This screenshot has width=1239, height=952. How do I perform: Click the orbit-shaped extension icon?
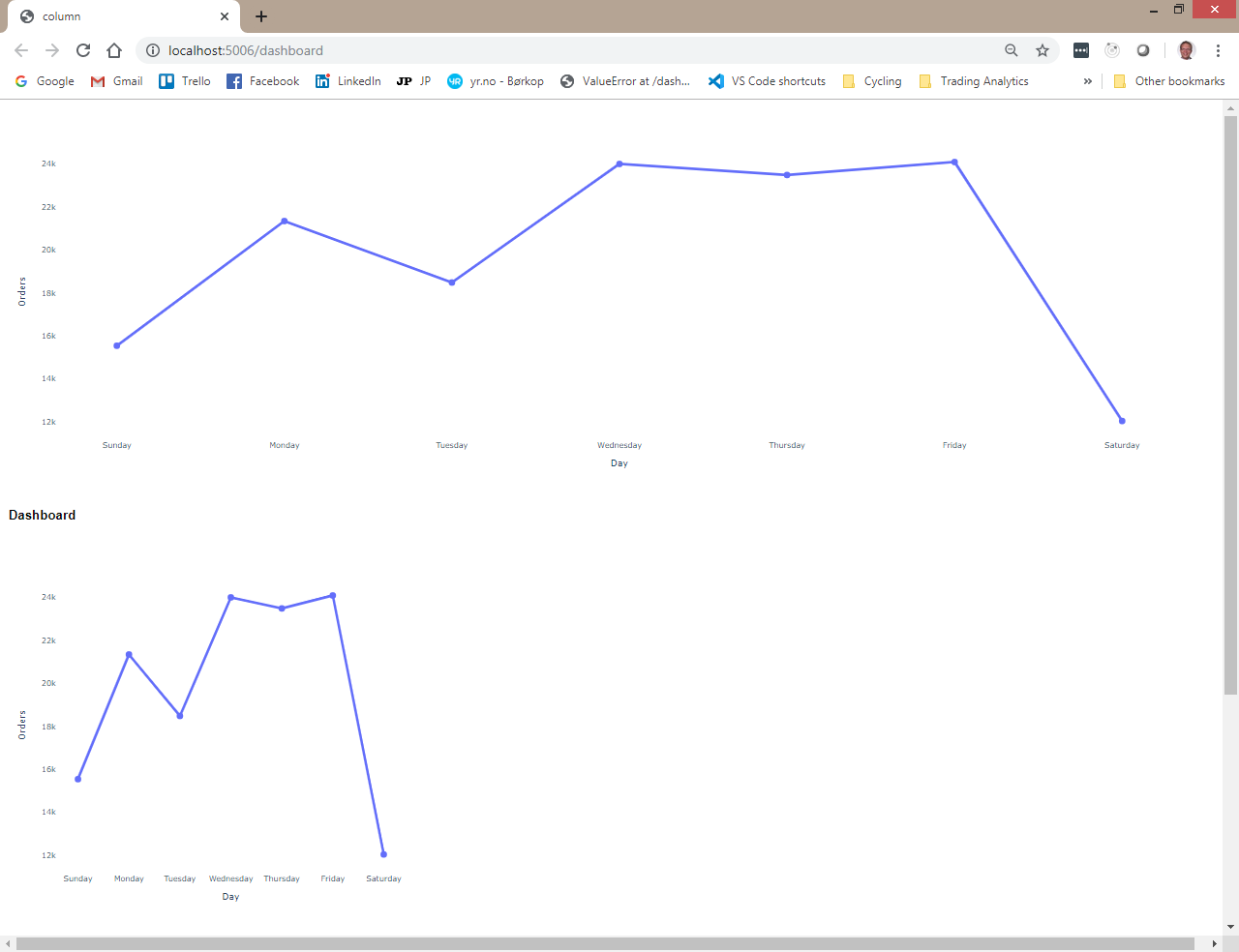[x=1112, y=50]
